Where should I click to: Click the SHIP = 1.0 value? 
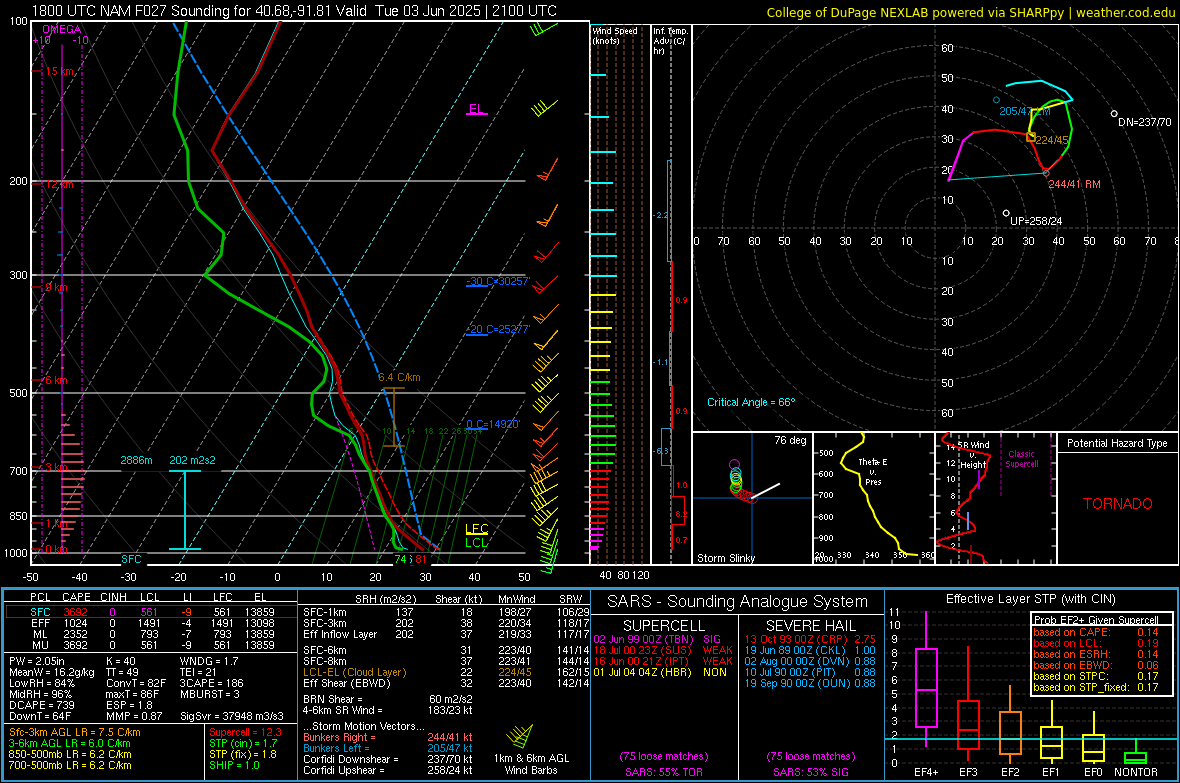tap(234, 765)
